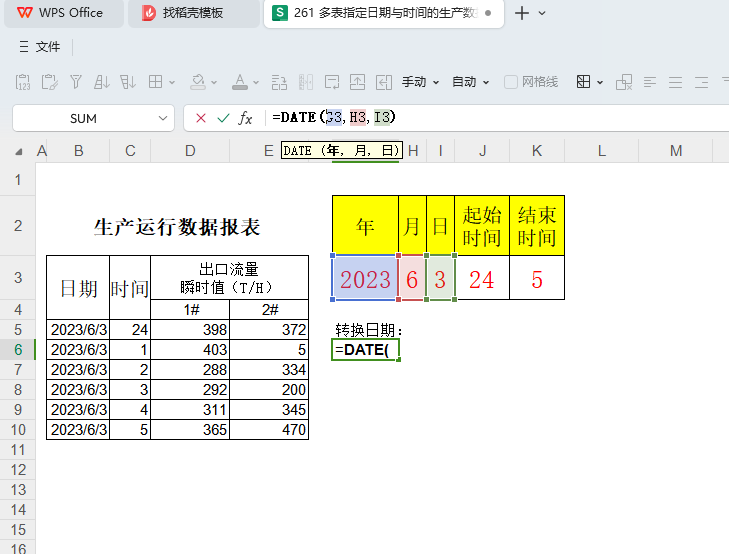
Task: Click the day cell showing 3
Action: pos(440,278)
